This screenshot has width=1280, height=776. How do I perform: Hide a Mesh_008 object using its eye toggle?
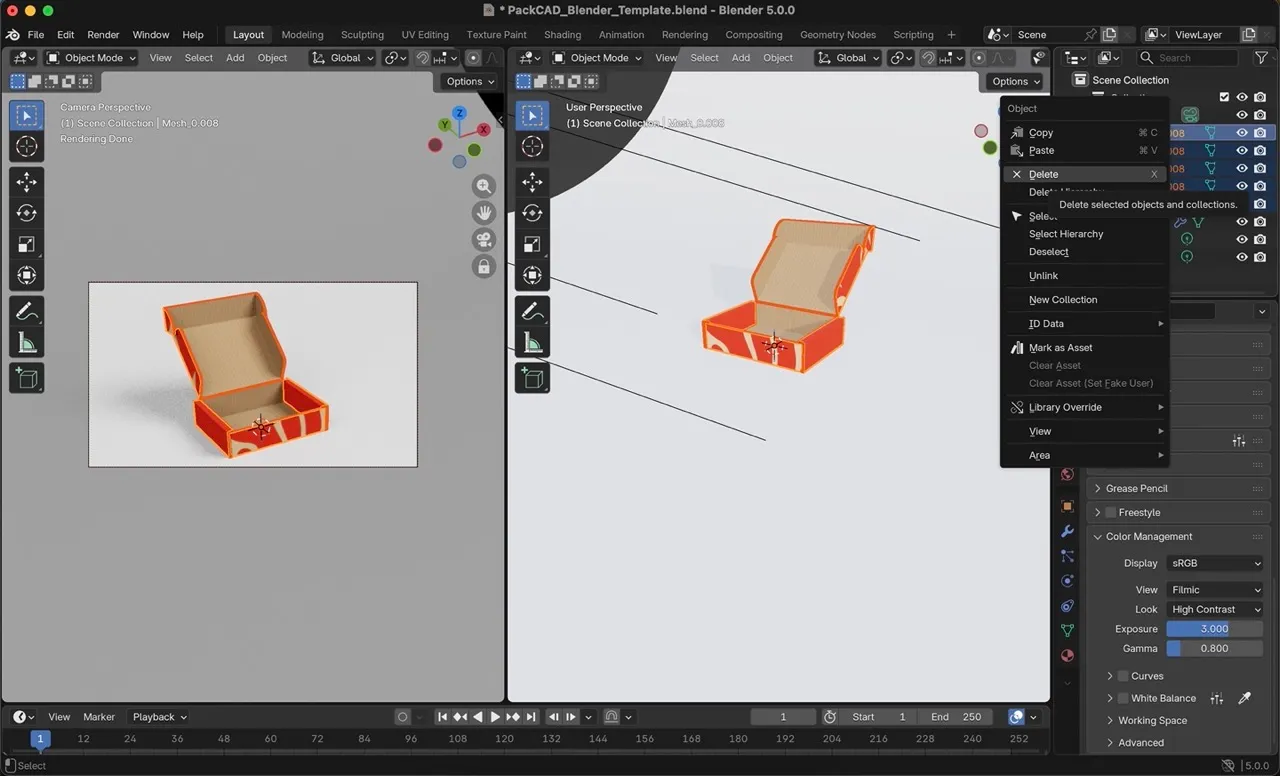tap(1242, 133)
